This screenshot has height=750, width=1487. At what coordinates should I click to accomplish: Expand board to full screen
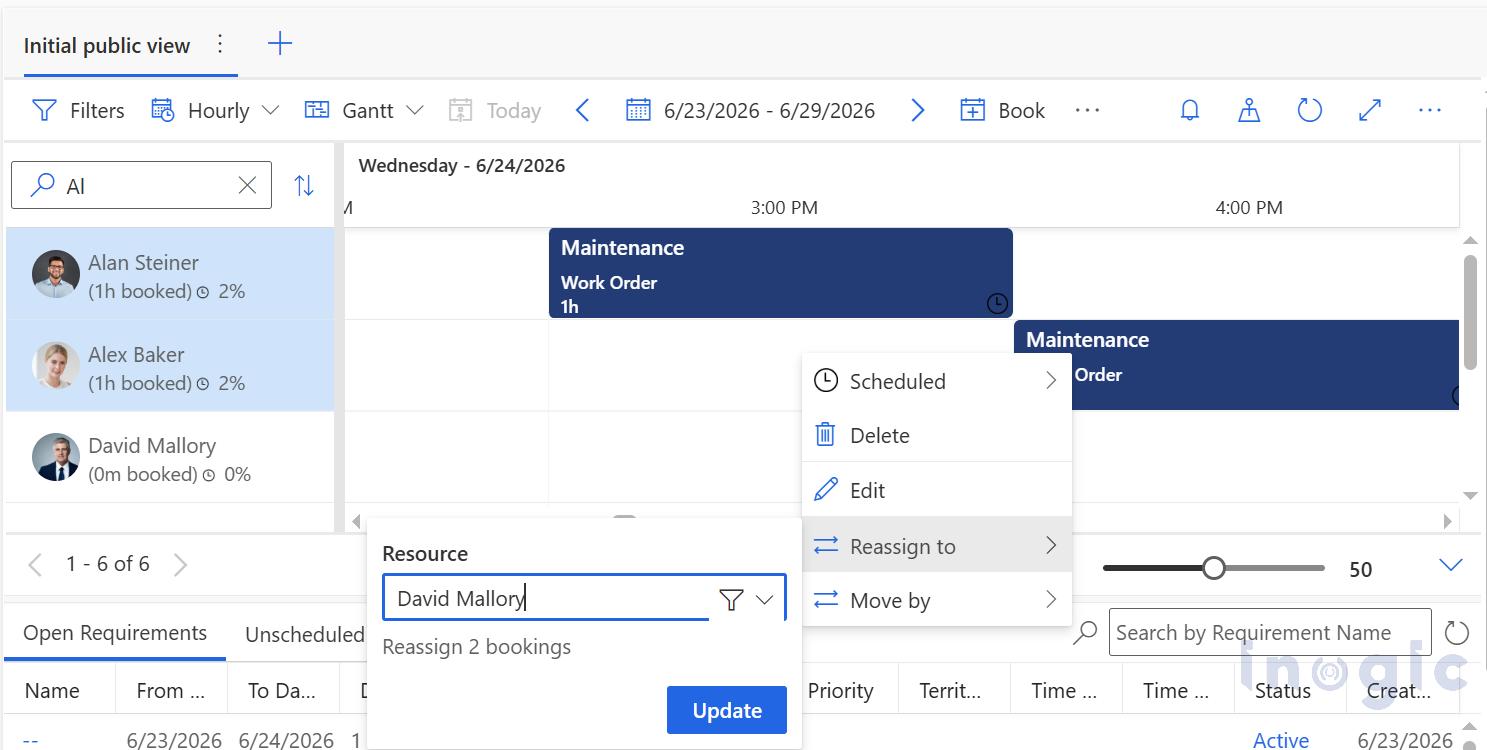tap(1370, 110)
